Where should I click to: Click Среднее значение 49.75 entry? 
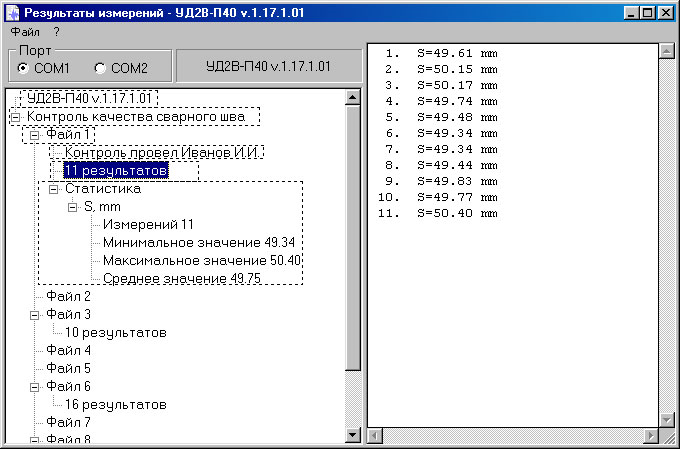(182, 278)
